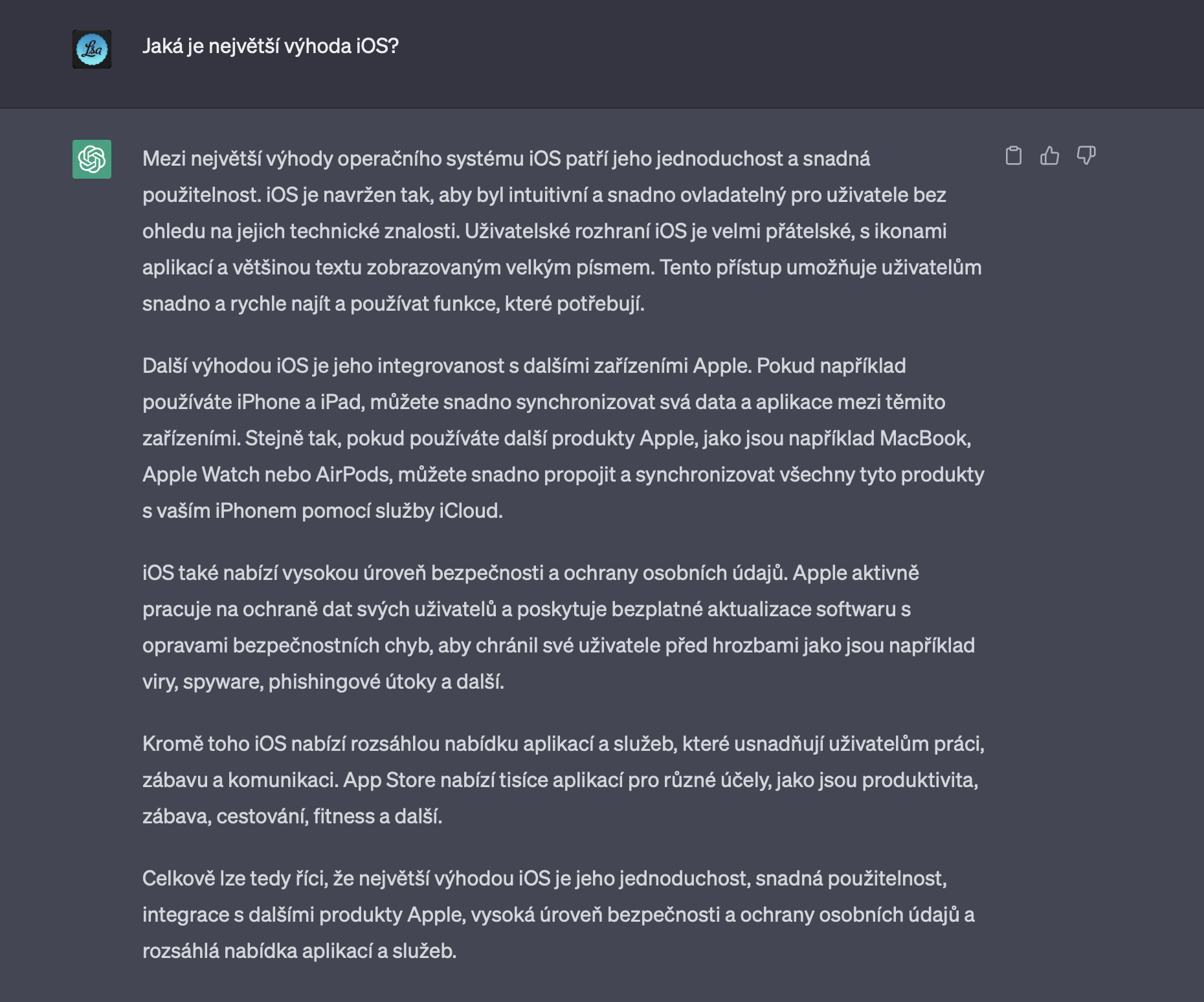Click the user profile avatar
Viewport: 1204px width, 1002px height.
(92, 49)
